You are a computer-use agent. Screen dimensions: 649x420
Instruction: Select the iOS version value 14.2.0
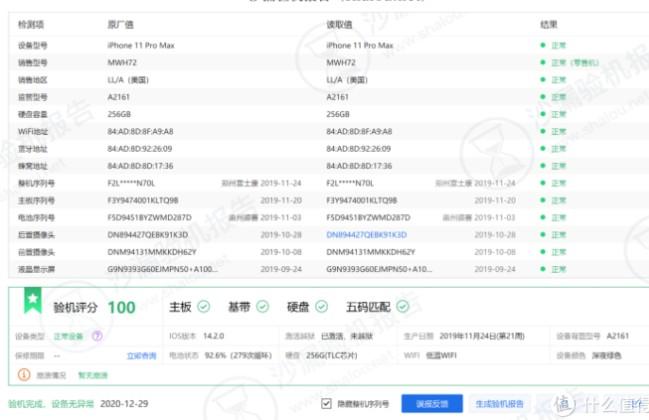pos(214,336)
